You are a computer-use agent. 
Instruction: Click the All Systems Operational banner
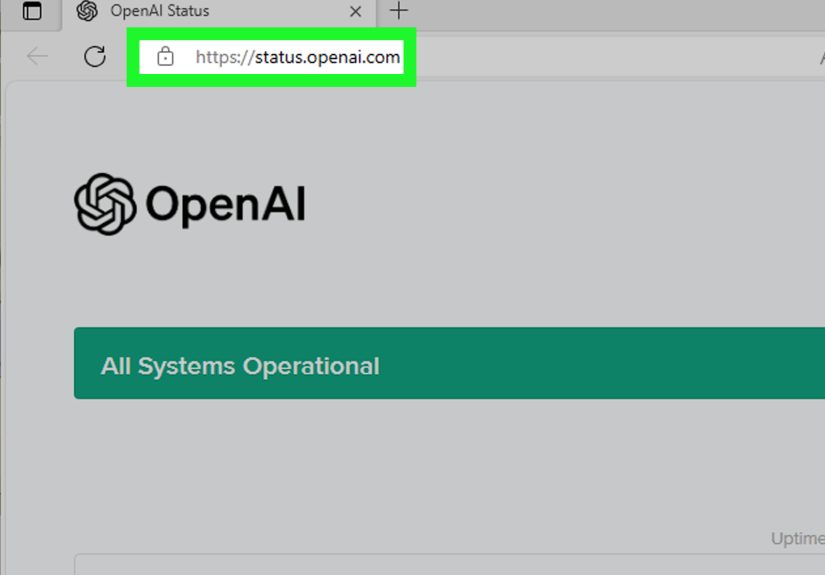point(449,363)
